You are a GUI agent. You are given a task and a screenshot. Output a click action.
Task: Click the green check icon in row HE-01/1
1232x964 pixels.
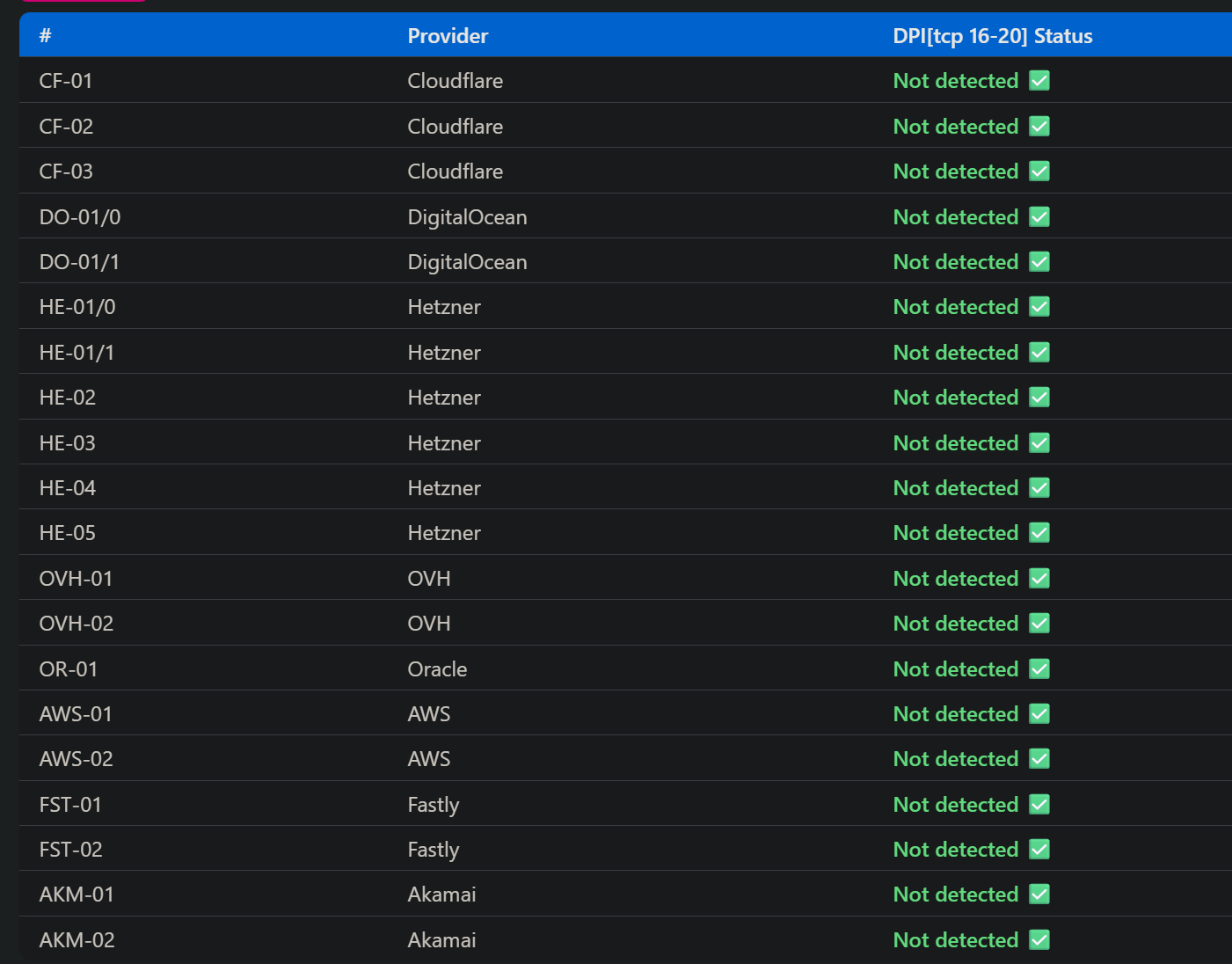point(1039,352)
